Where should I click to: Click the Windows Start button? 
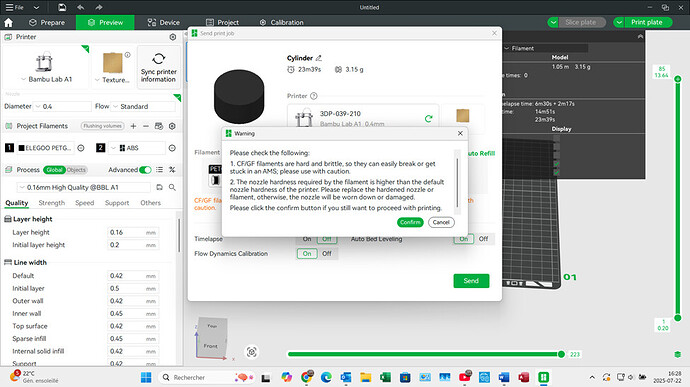pos(146,377)
